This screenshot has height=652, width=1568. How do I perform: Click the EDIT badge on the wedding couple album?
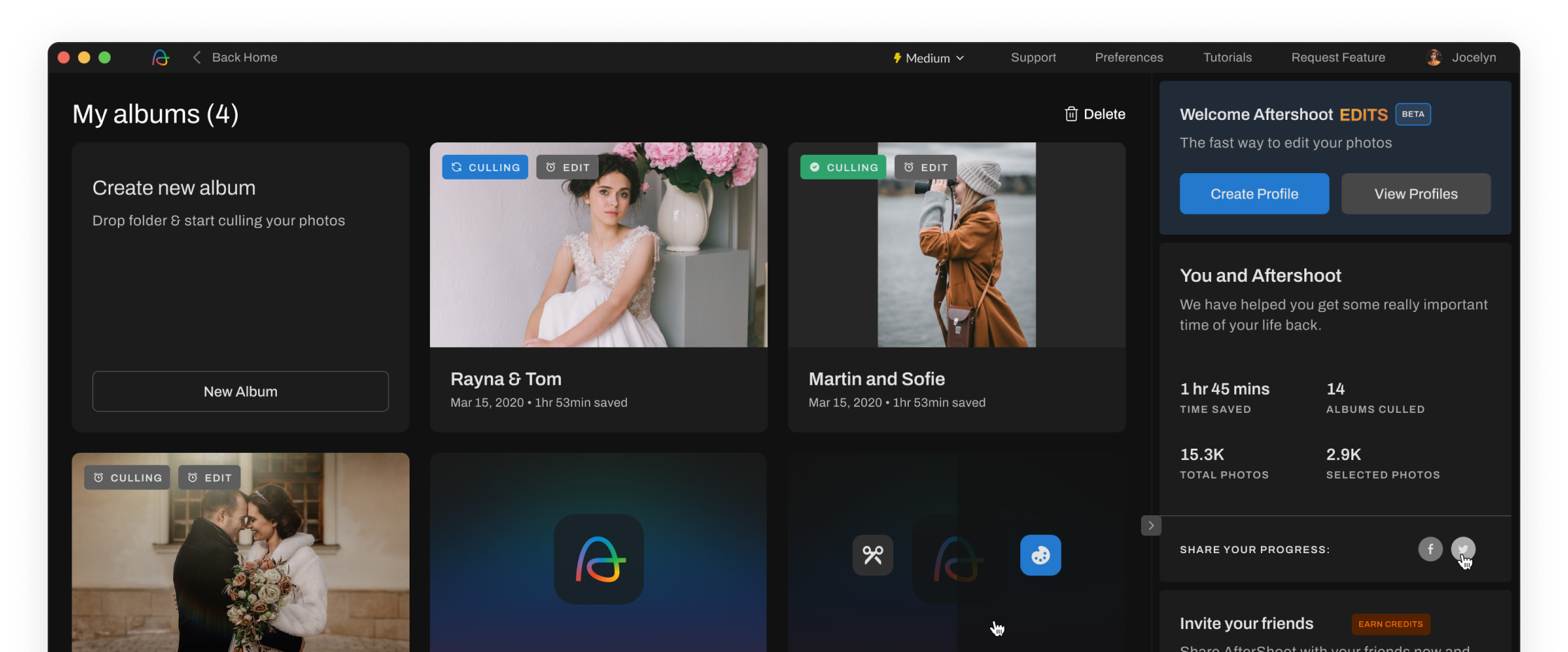(209, 477)
